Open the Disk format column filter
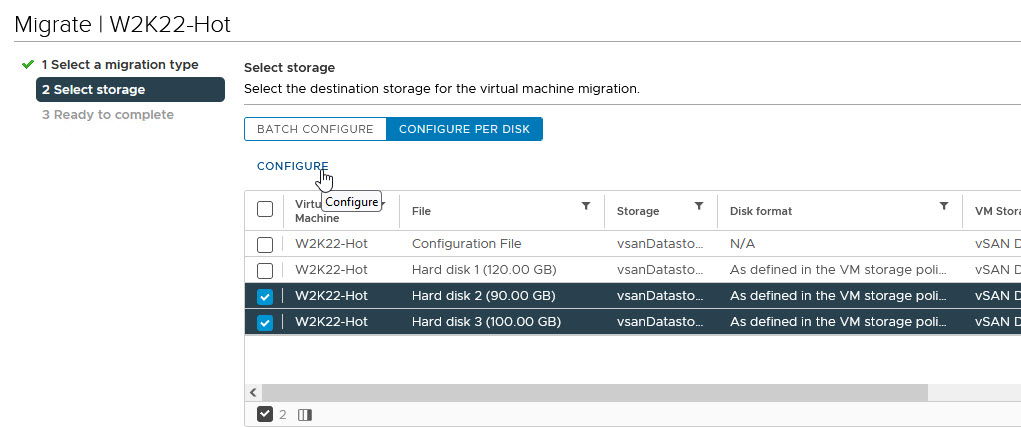 click(x=943, y=206)
